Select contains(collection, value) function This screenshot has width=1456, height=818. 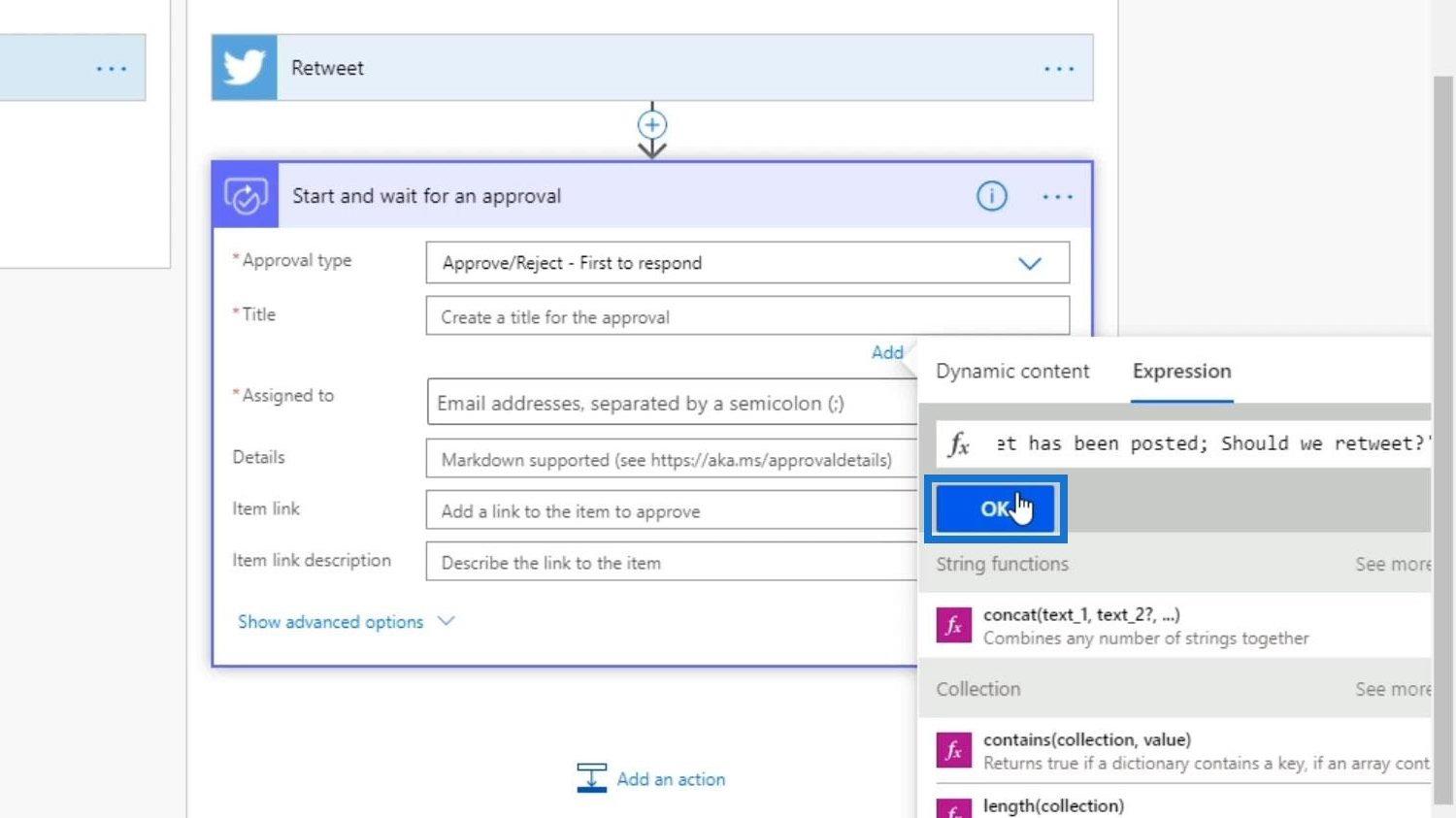point(1175,751)
